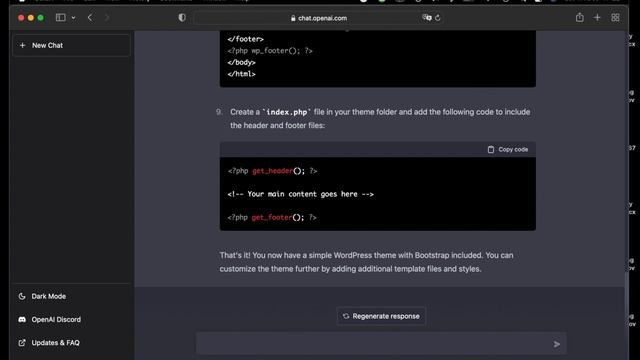Click get_footer function text in code
Image resolution: width=640 pixels, height=360 pixels.
pyautogui.click(x=271, y=218)
